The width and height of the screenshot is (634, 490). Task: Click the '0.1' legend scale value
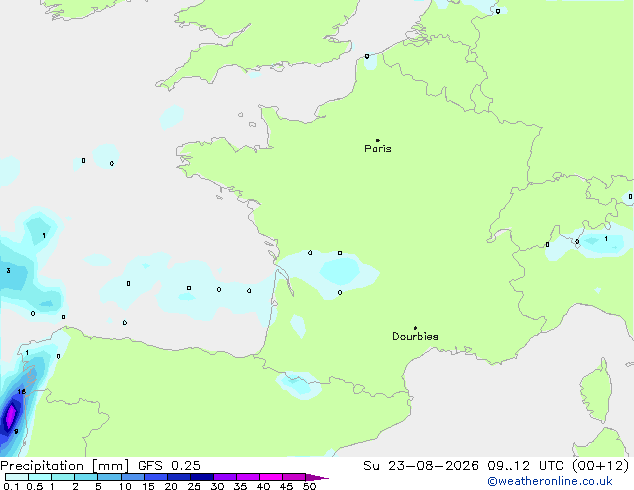(11, 486)
